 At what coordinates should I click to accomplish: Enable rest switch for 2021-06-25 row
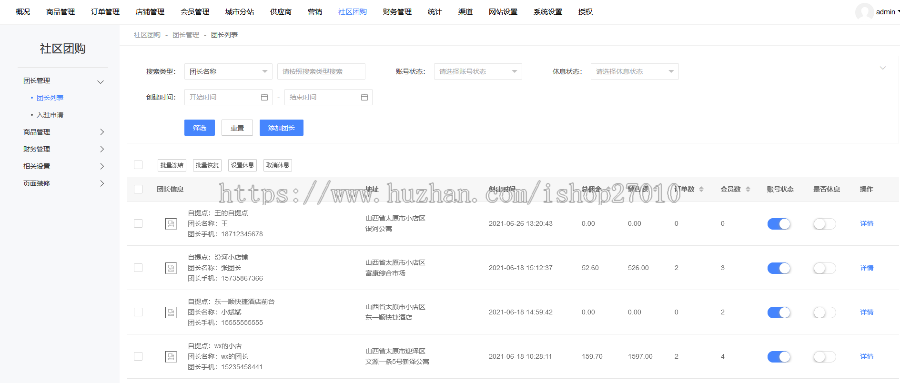(x=824, y=223)
